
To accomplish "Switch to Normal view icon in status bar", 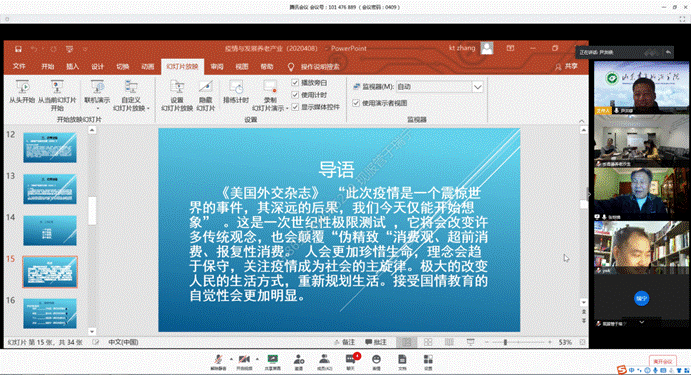I will tap(406, 342).
